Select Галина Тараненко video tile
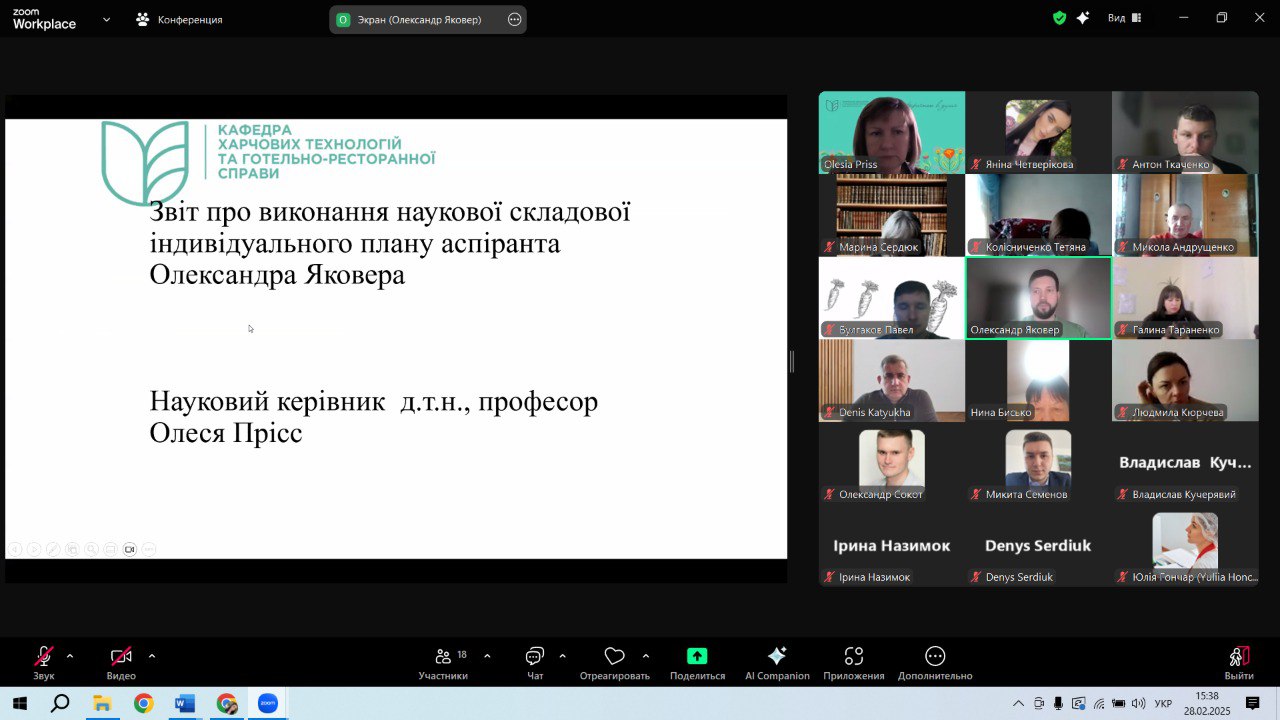The width and height of the screenshot is (1280, 720). pyautogui.click(x=1185, y=298)
